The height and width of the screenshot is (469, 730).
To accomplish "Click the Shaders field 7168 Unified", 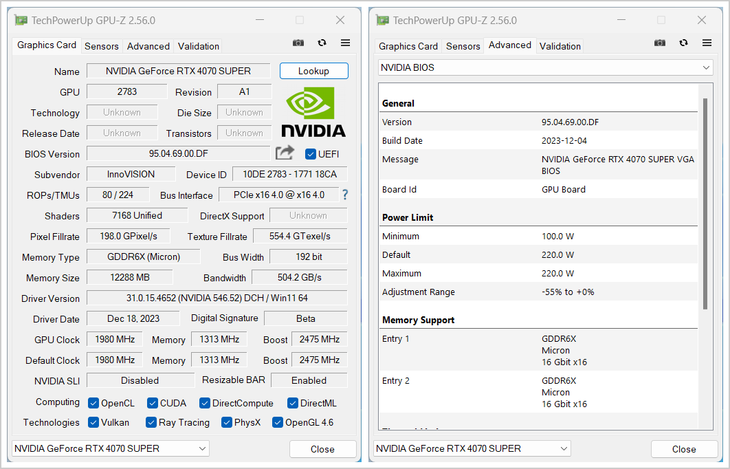I will click(137, 215).
